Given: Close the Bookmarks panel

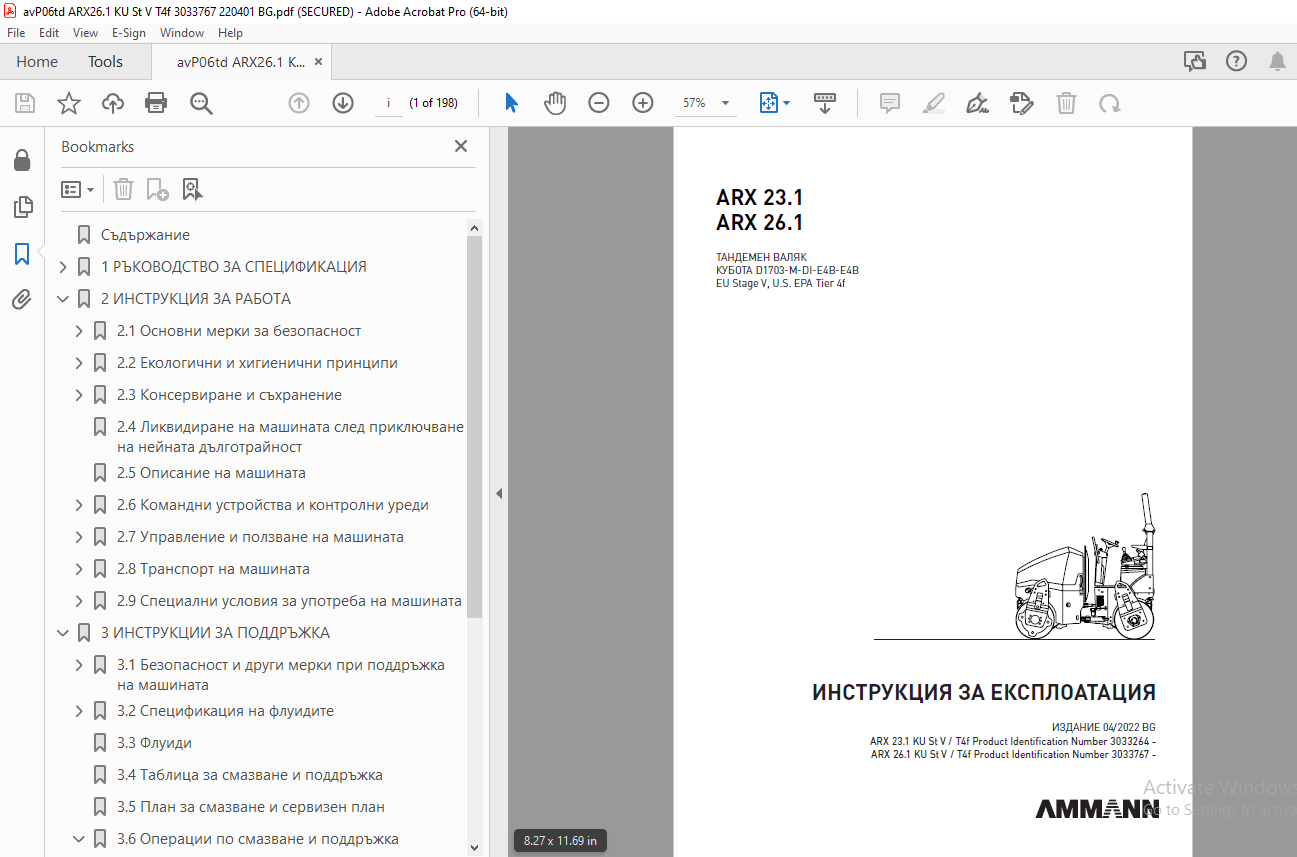Looking at the screenshot, I should click(461, 146).
